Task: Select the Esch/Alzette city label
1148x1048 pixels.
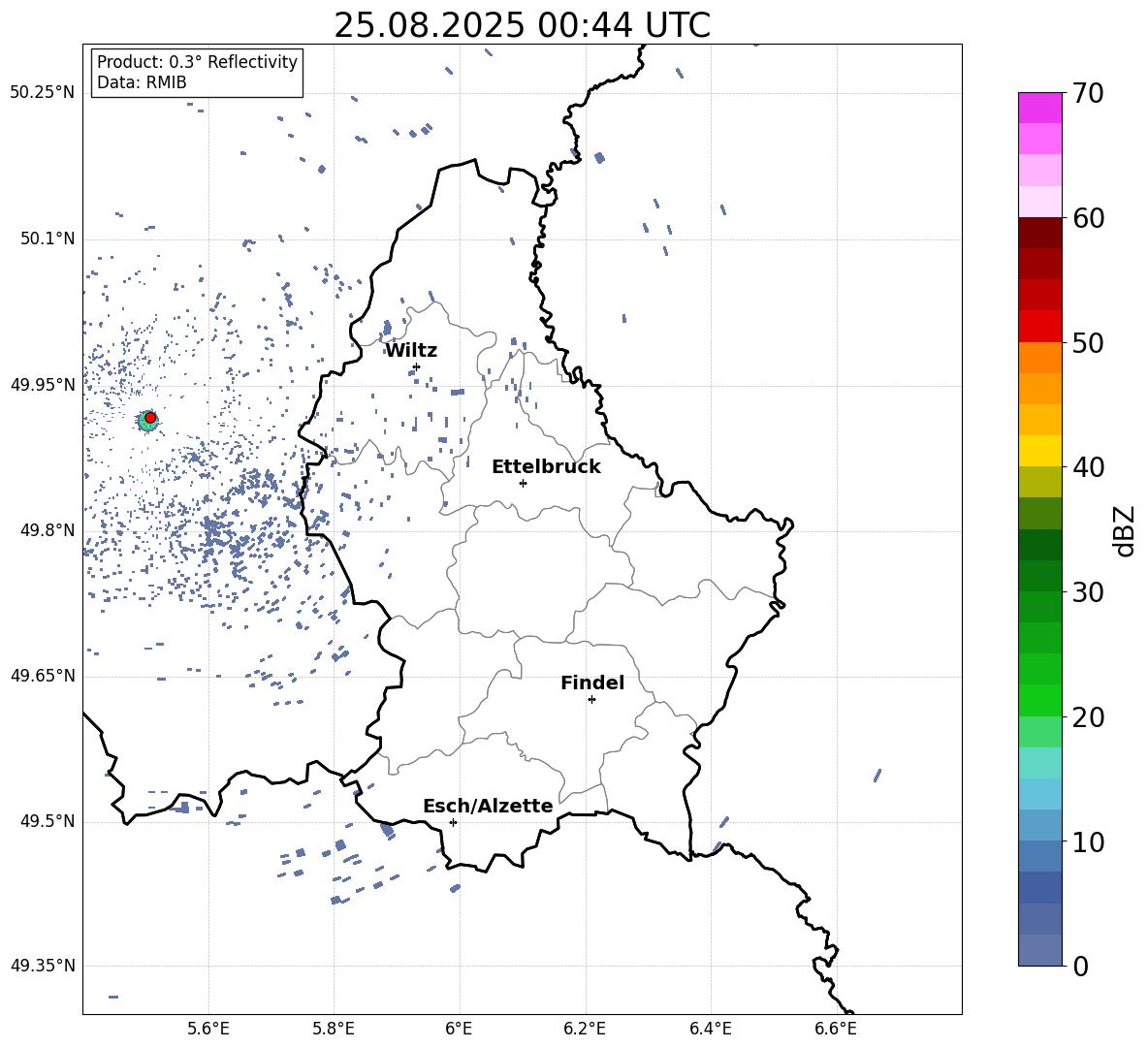Action: pyautogui.click(x=488, y=806)
